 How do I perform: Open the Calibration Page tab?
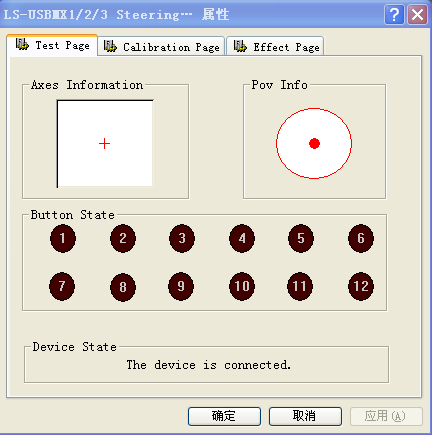[161, 46]
